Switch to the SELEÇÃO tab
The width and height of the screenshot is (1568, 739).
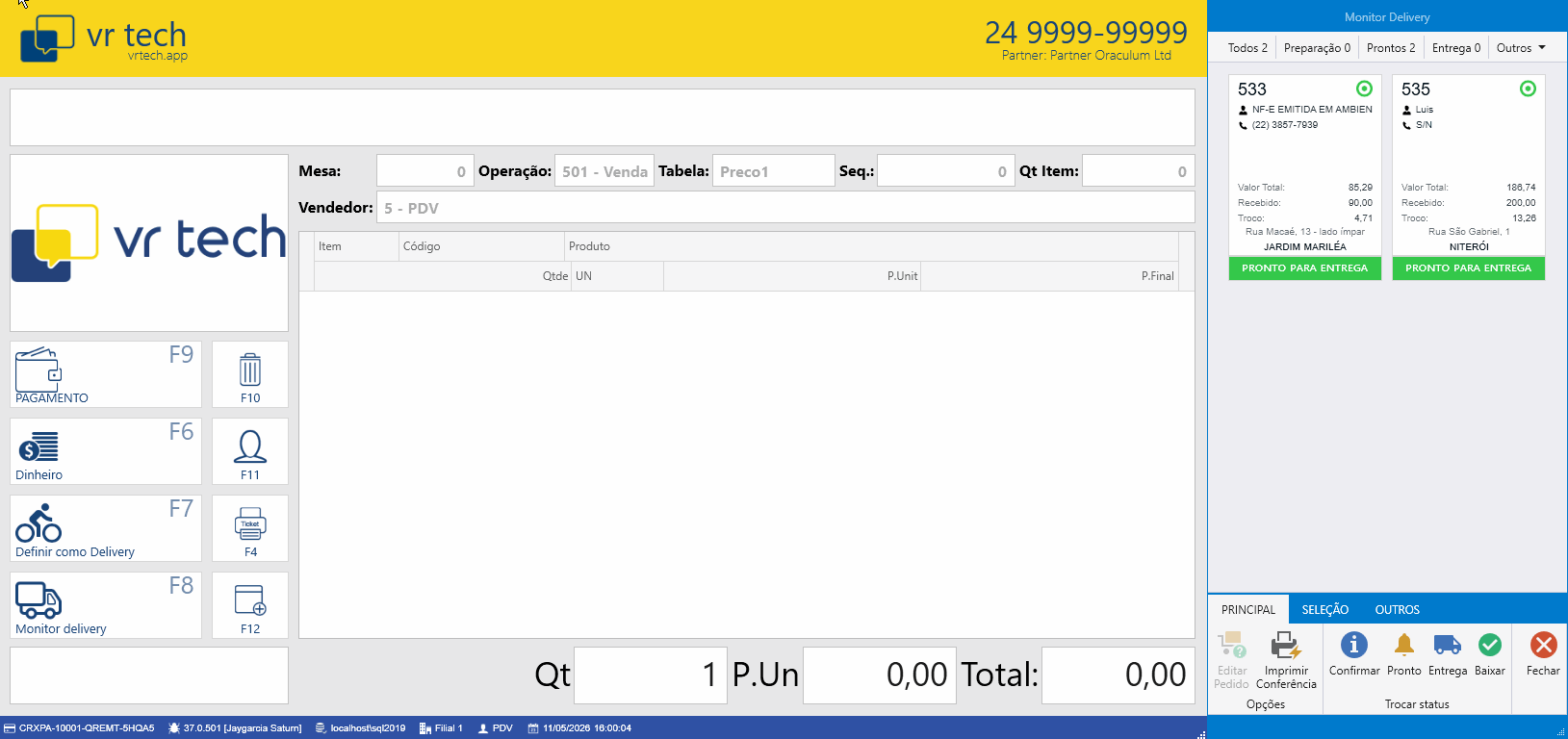pyautogui.click(x=1325, y=610)
